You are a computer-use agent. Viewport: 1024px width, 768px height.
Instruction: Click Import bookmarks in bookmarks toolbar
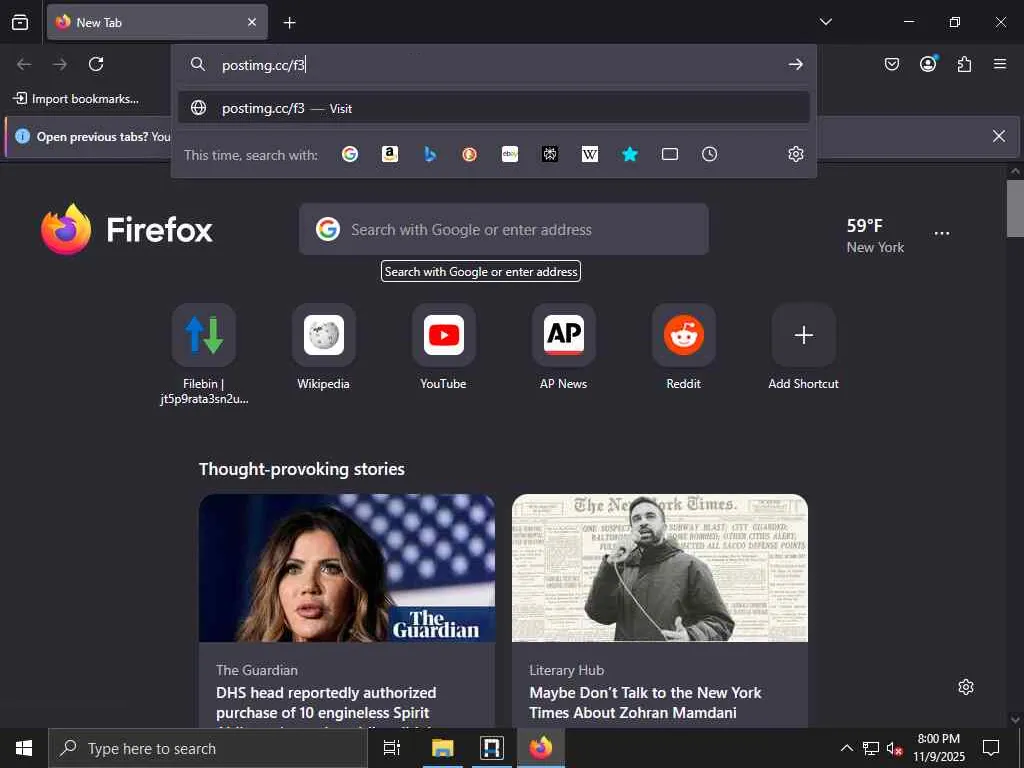coord(76,99)
